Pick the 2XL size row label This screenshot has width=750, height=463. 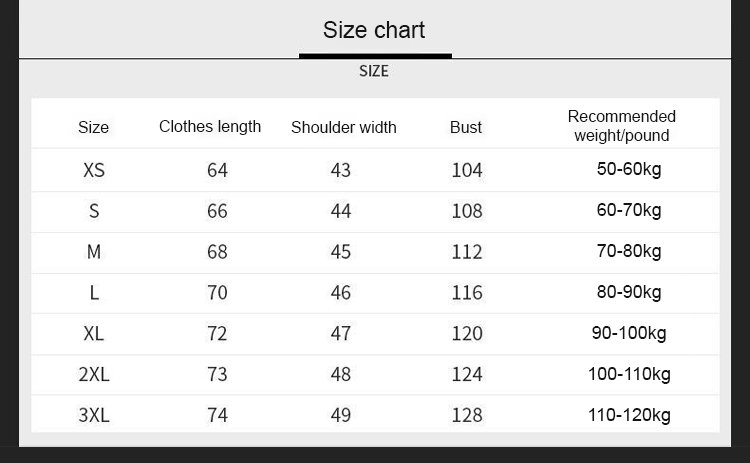click(x=94, y=374)
